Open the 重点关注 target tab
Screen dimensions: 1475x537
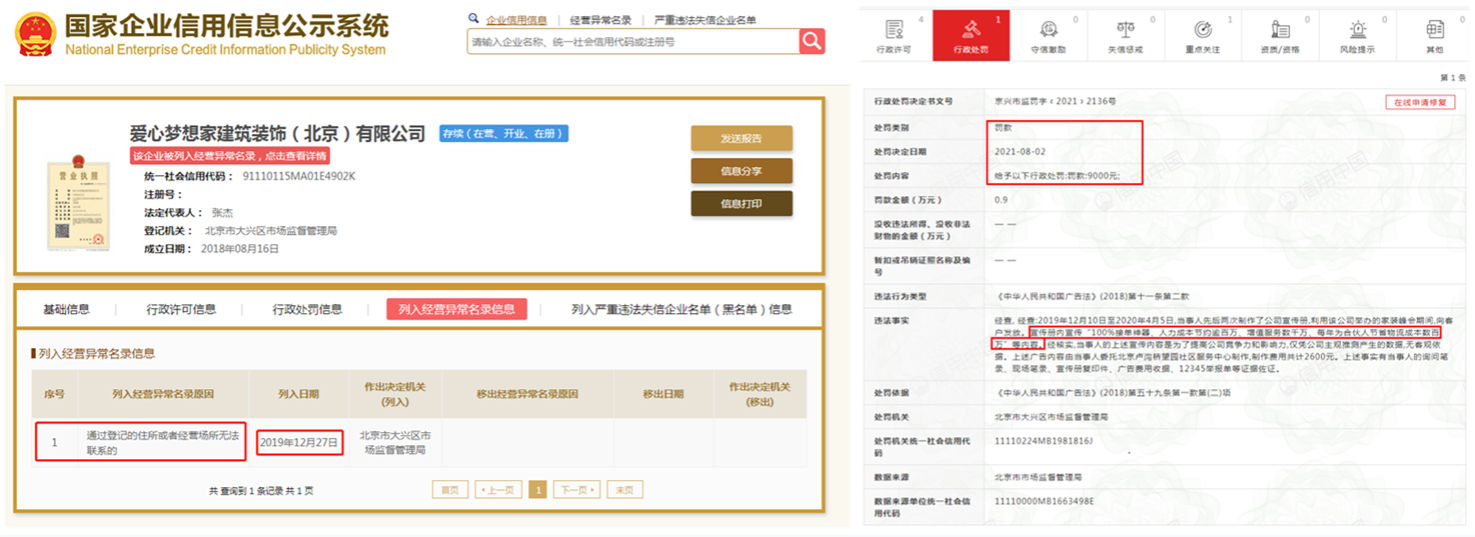(x=1203, y=36)
